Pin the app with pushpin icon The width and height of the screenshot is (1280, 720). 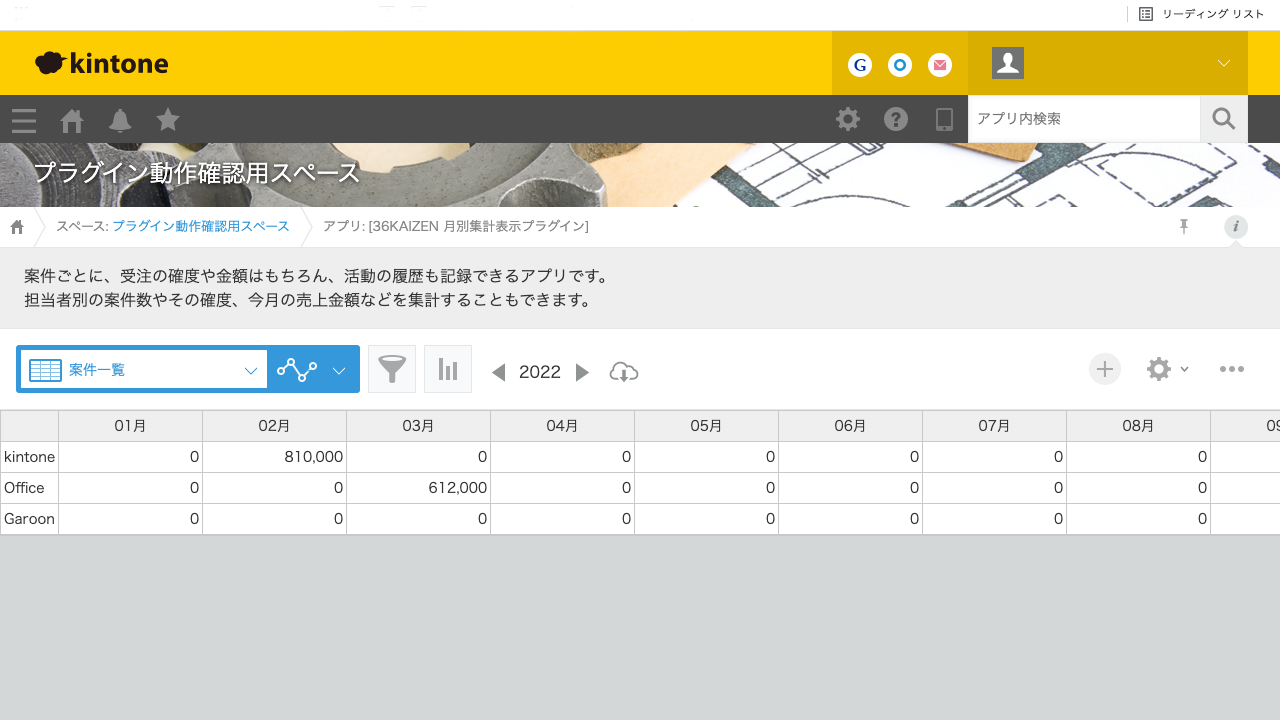click(x=1184, y=227)
